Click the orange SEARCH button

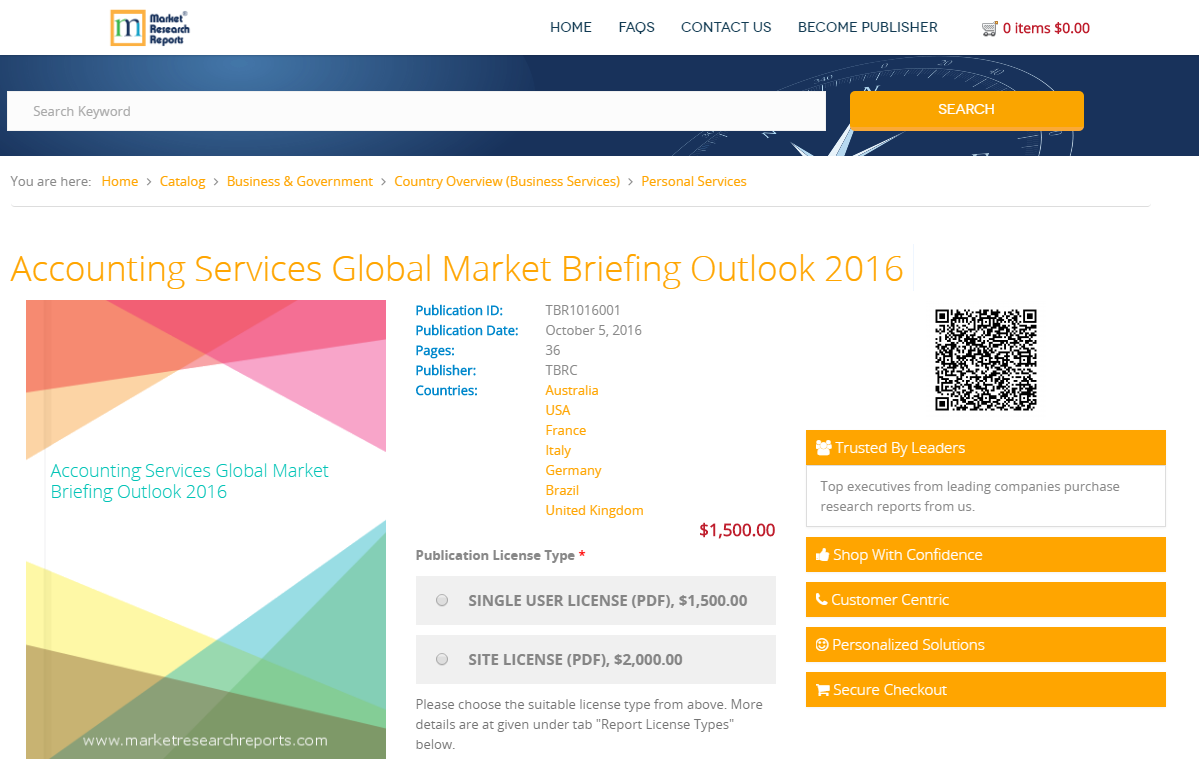pyautogui.click(x=967, y=110)
